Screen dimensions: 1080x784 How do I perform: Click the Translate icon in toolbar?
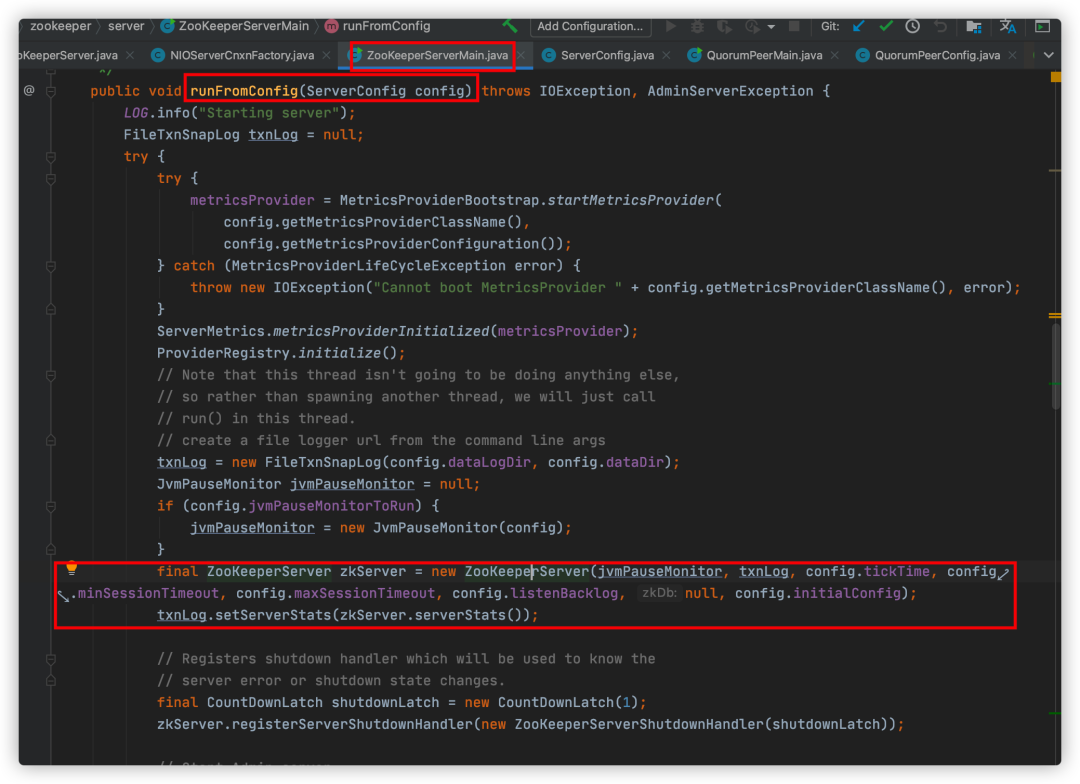pos(1008,26)
